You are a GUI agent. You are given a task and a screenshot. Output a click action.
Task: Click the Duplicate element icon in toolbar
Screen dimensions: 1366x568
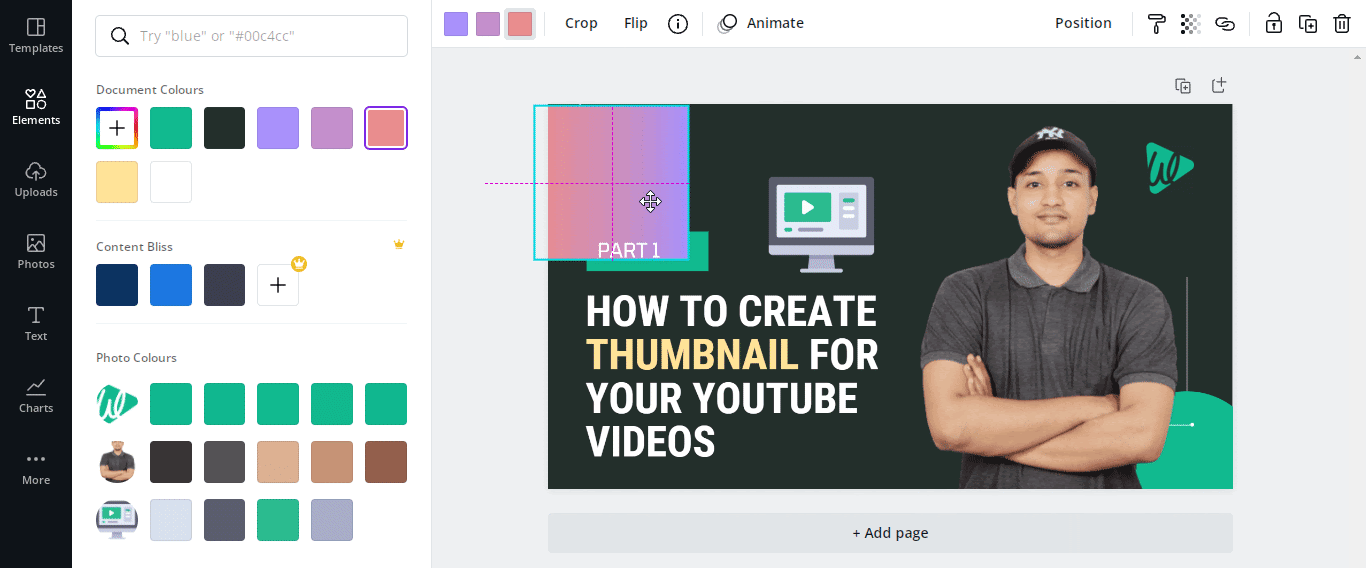(x=1308, y=24)
